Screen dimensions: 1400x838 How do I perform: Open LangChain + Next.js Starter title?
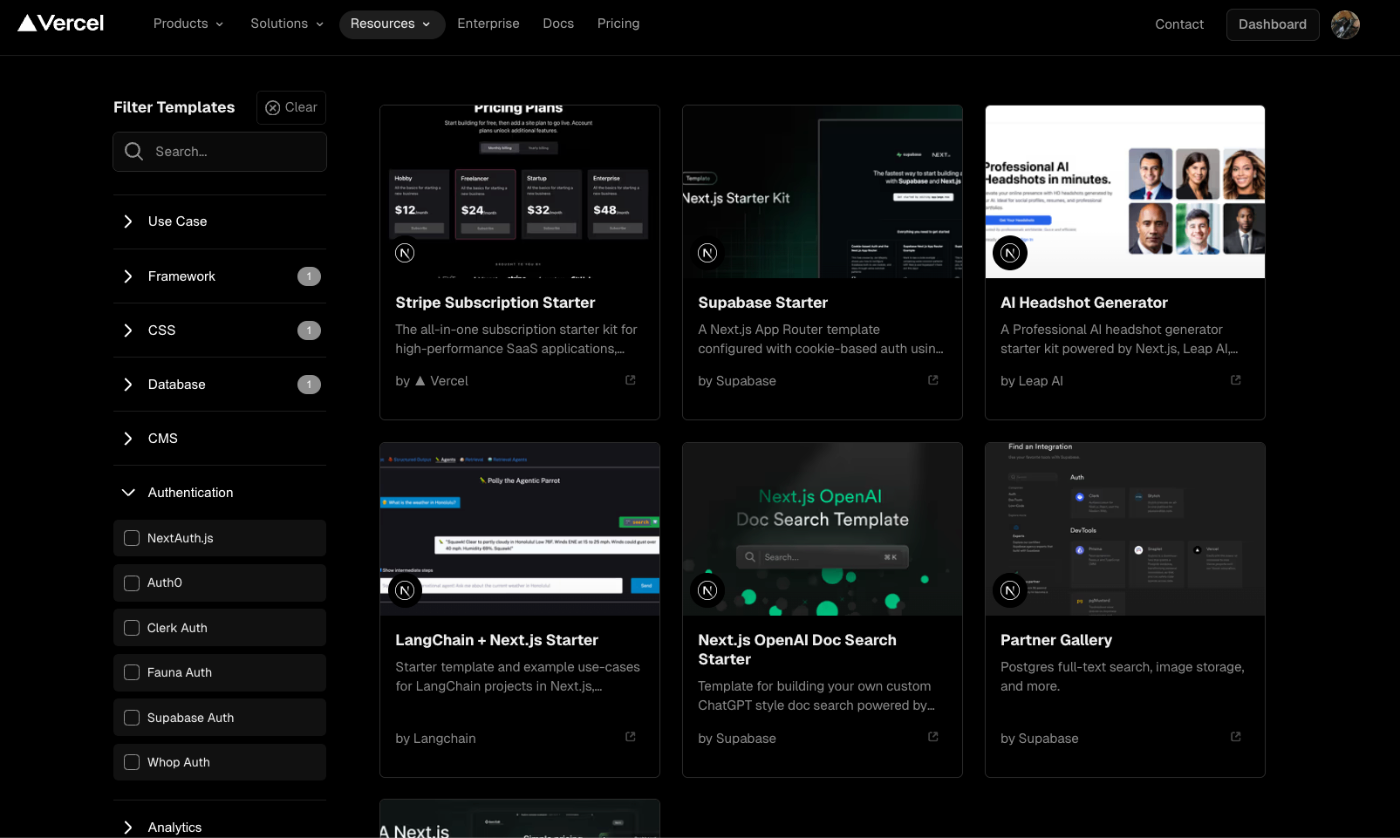click(496, 640)
